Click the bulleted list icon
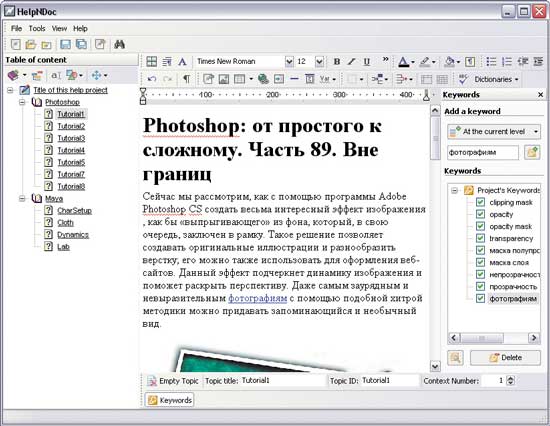Screen dimensions: 550x426 tap(491, 62)
